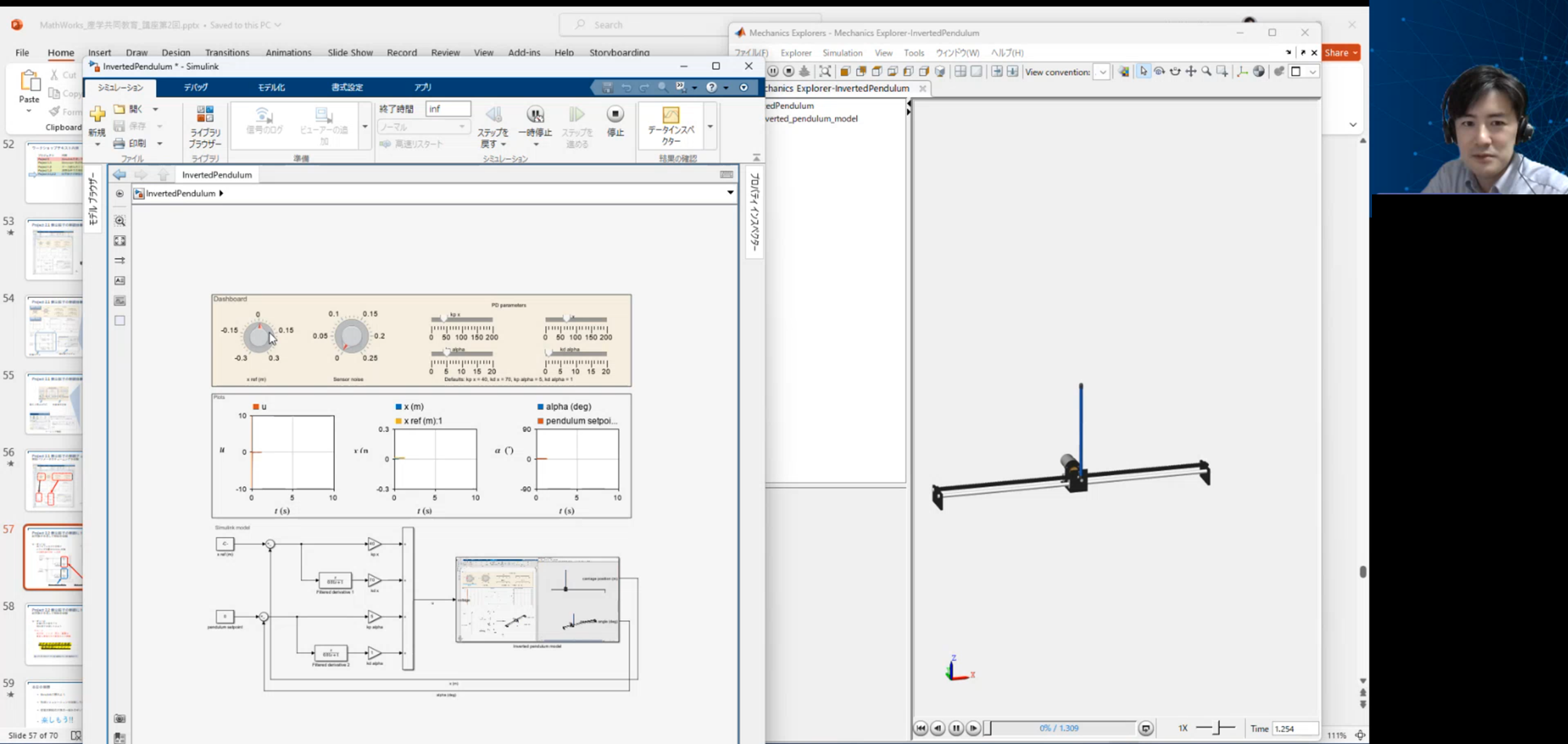Screen dimensions: 1568x744
Task: Click the Mechanics Explorer playback Pause button
Action: click(956, 728)
